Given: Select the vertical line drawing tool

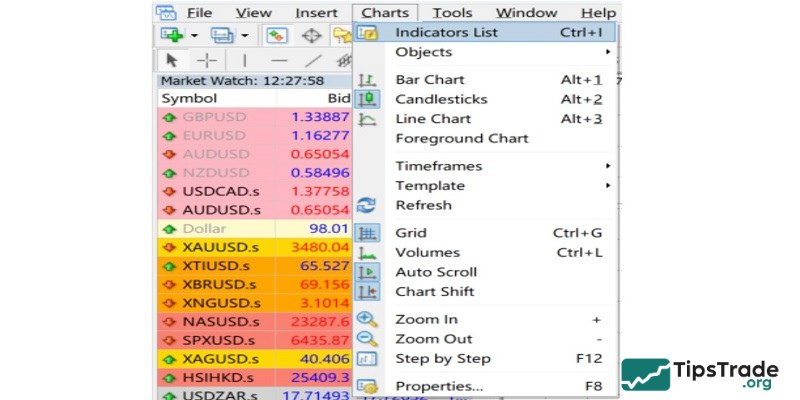Looking at the screenshot, I should (x=244, y=60).
